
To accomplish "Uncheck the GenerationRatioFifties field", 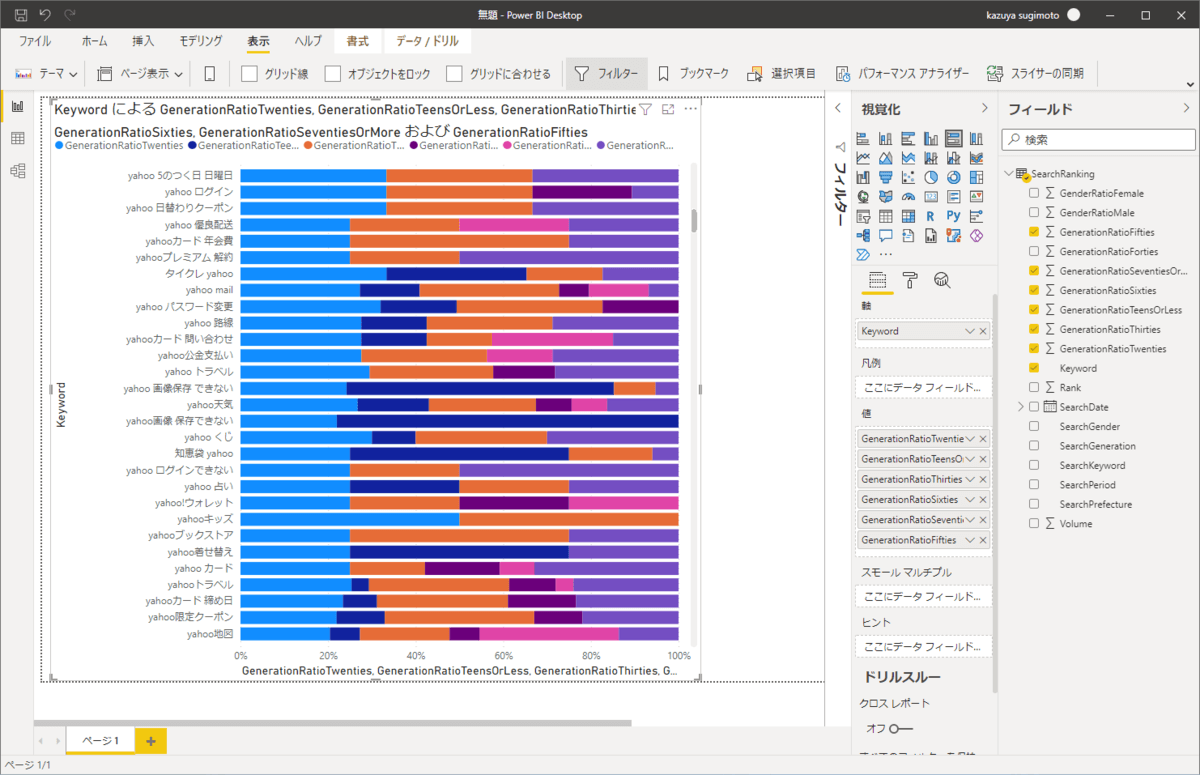I will click(1034, 232).
